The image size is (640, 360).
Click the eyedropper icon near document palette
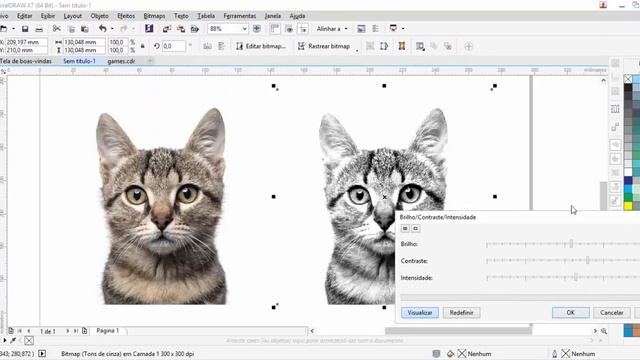click(13, 340)
